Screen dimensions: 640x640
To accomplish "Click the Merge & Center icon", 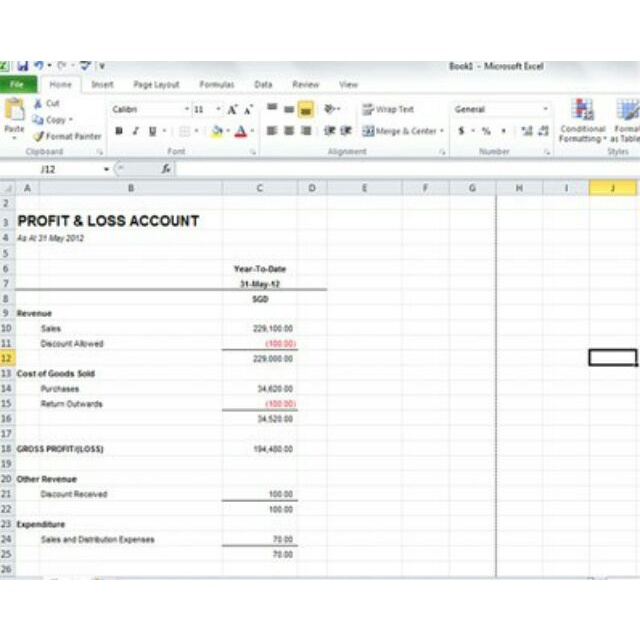I will 368,131.
